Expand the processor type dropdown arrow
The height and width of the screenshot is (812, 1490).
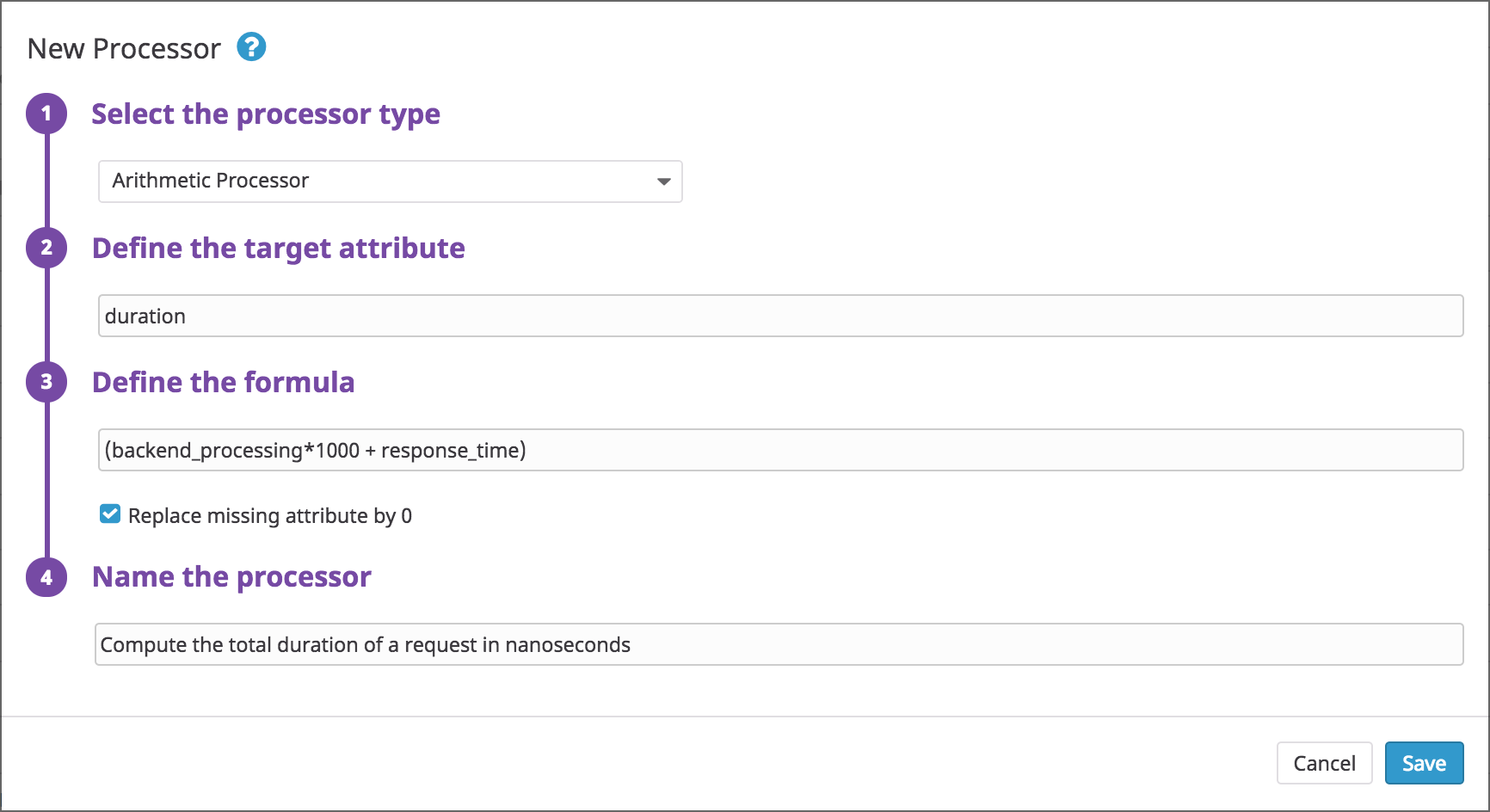[663, 181]
